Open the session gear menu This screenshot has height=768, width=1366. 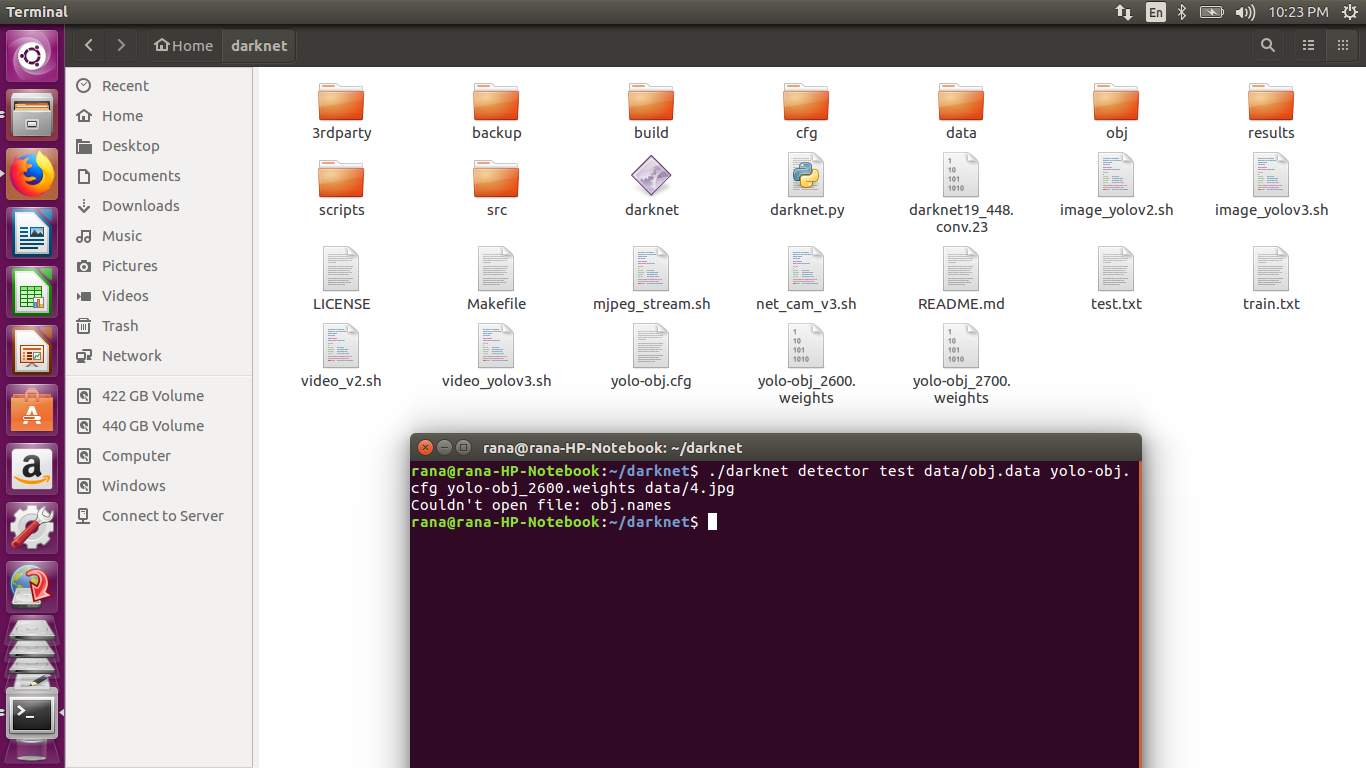(1352, 12)
